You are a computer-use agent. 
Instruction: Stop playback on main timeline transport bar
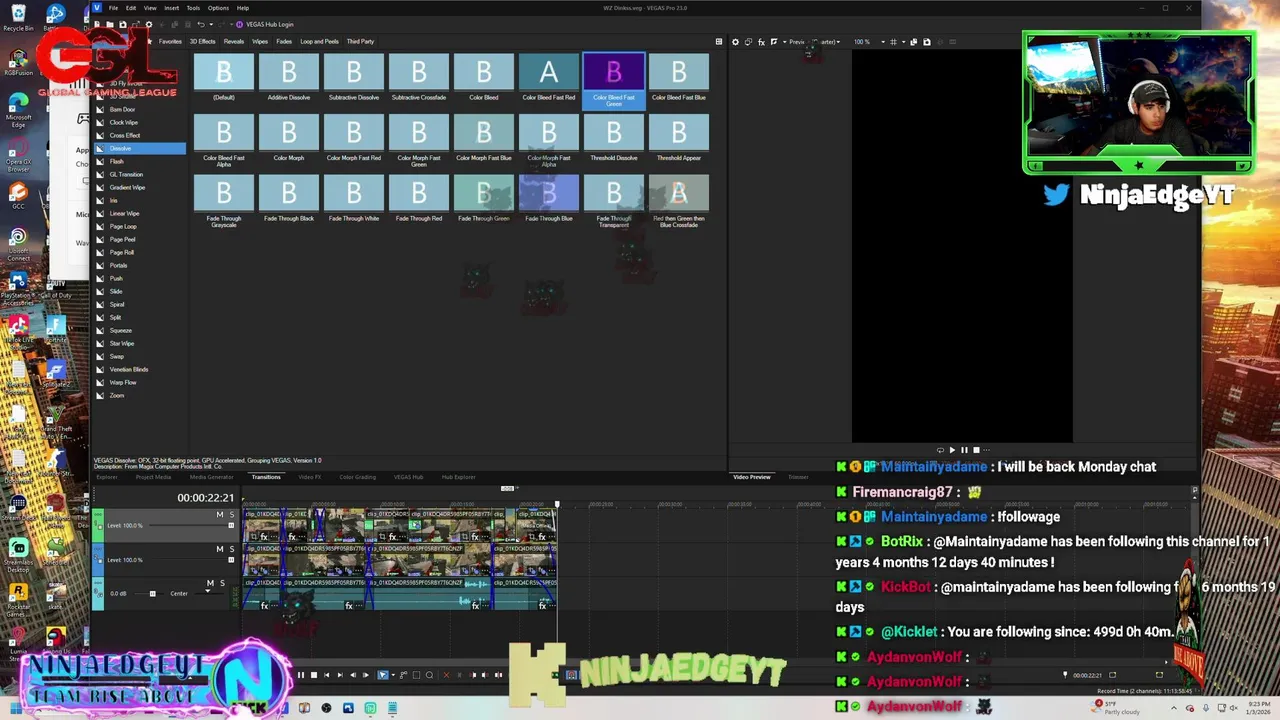[314, 675]
